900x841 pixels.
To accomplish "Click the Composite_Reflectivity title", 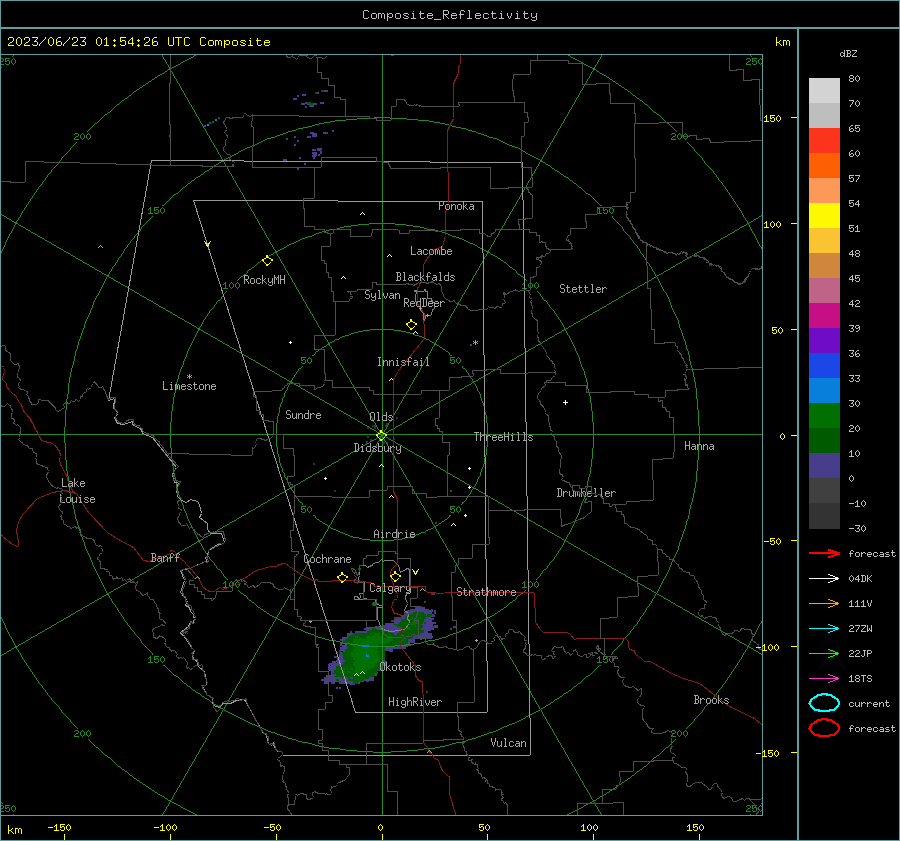I will pyautogui.click(x=449, y=15).
